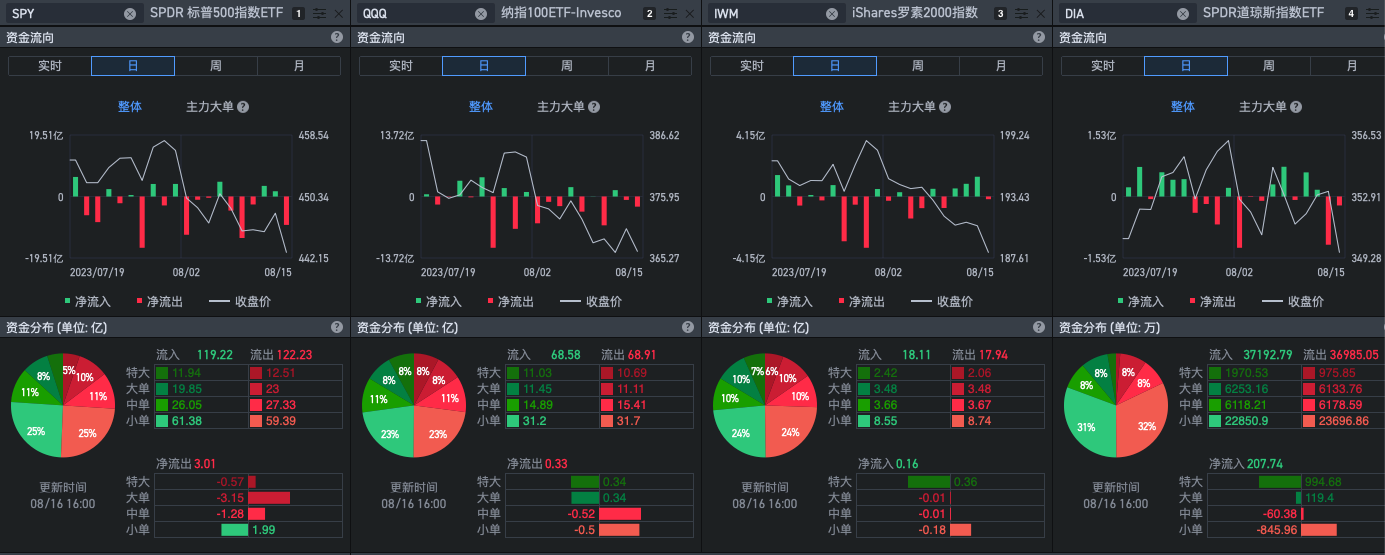Click link-group badge 3 in IWM panel
This screenshot has height=555, width=1385.
pos(1000,14)
